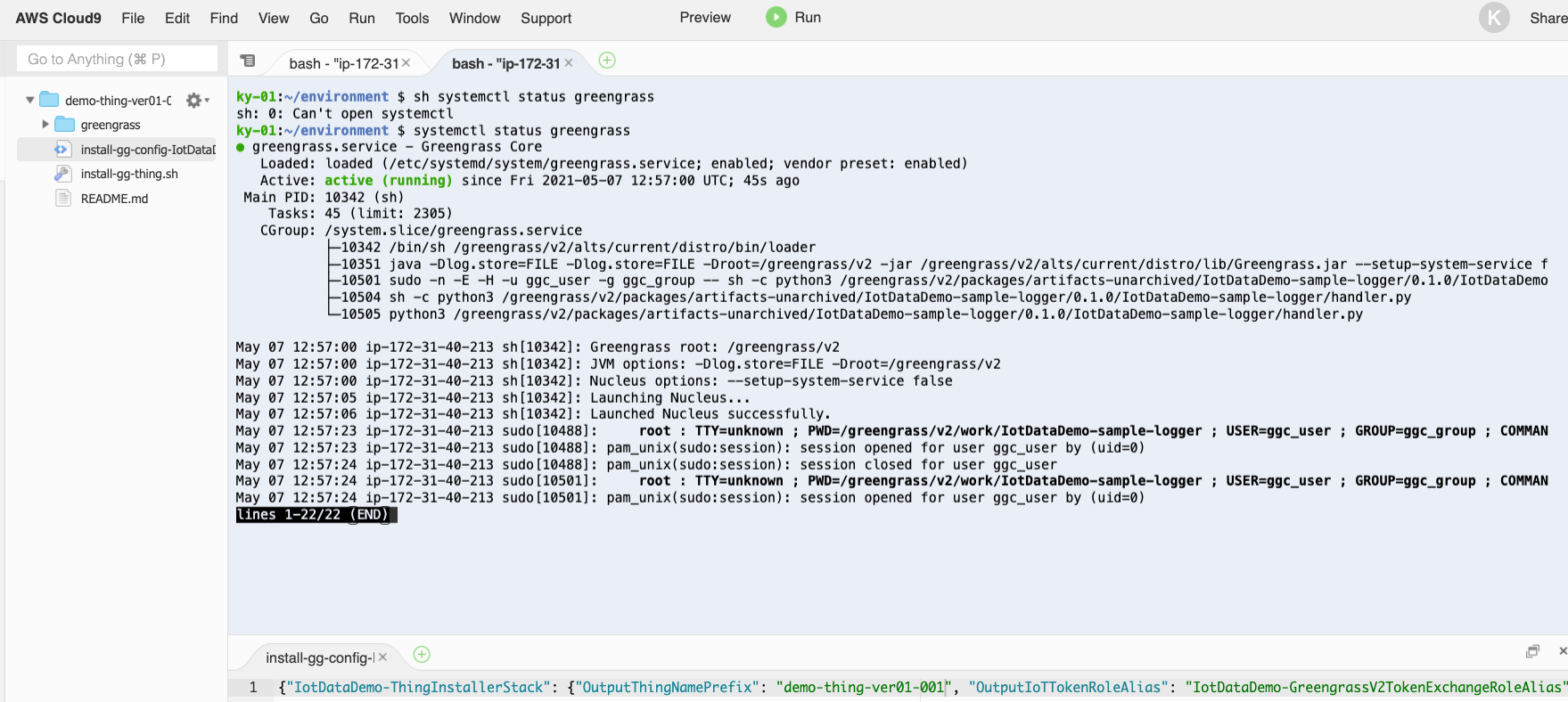Expand the greengrass folder arrow
This screenshot has height=702, width=1568.
point(45,125)
